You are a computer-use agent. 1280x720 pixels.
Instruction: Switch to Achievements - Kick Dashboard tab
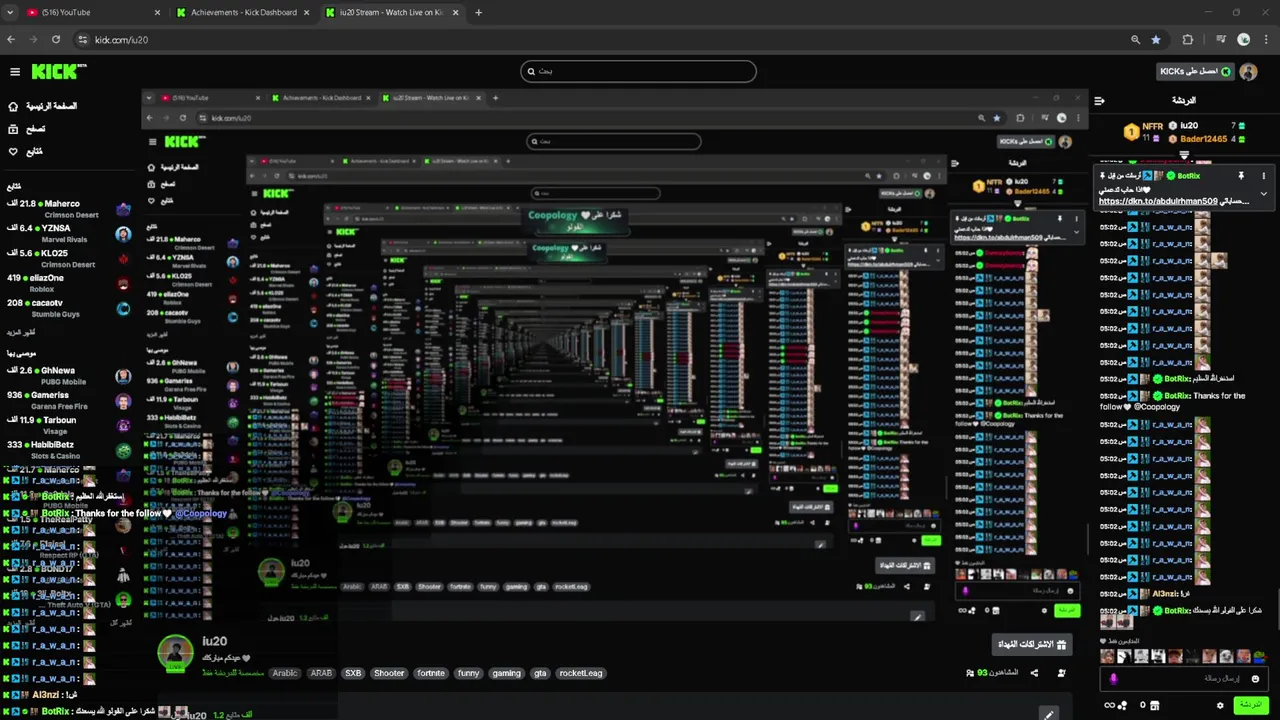point(243,12)
